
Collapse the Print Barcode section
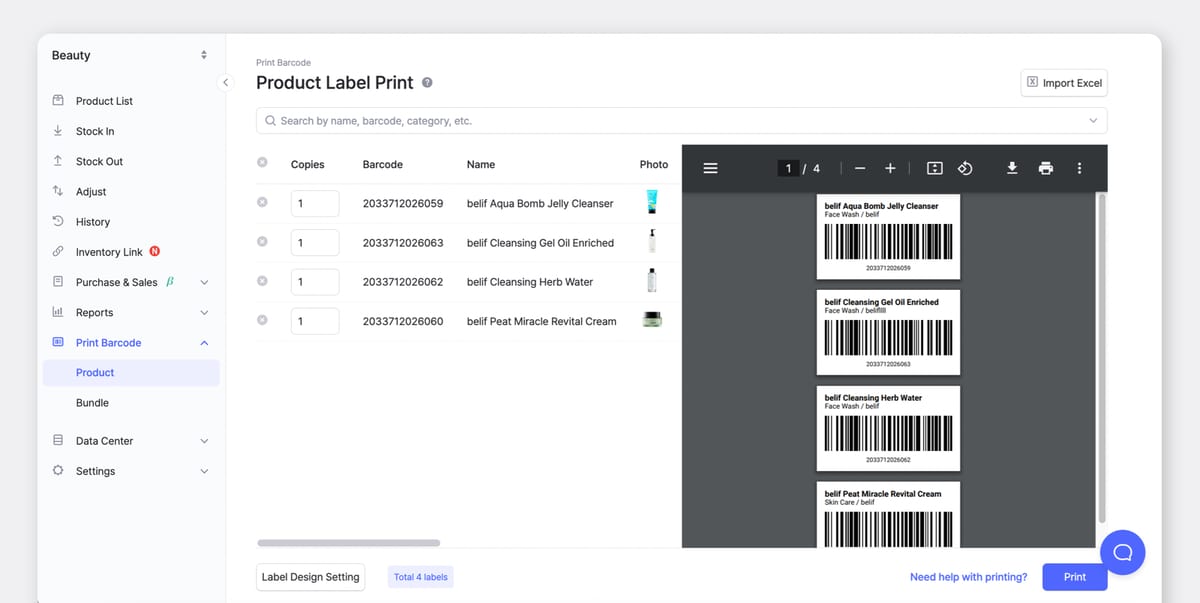203,342
